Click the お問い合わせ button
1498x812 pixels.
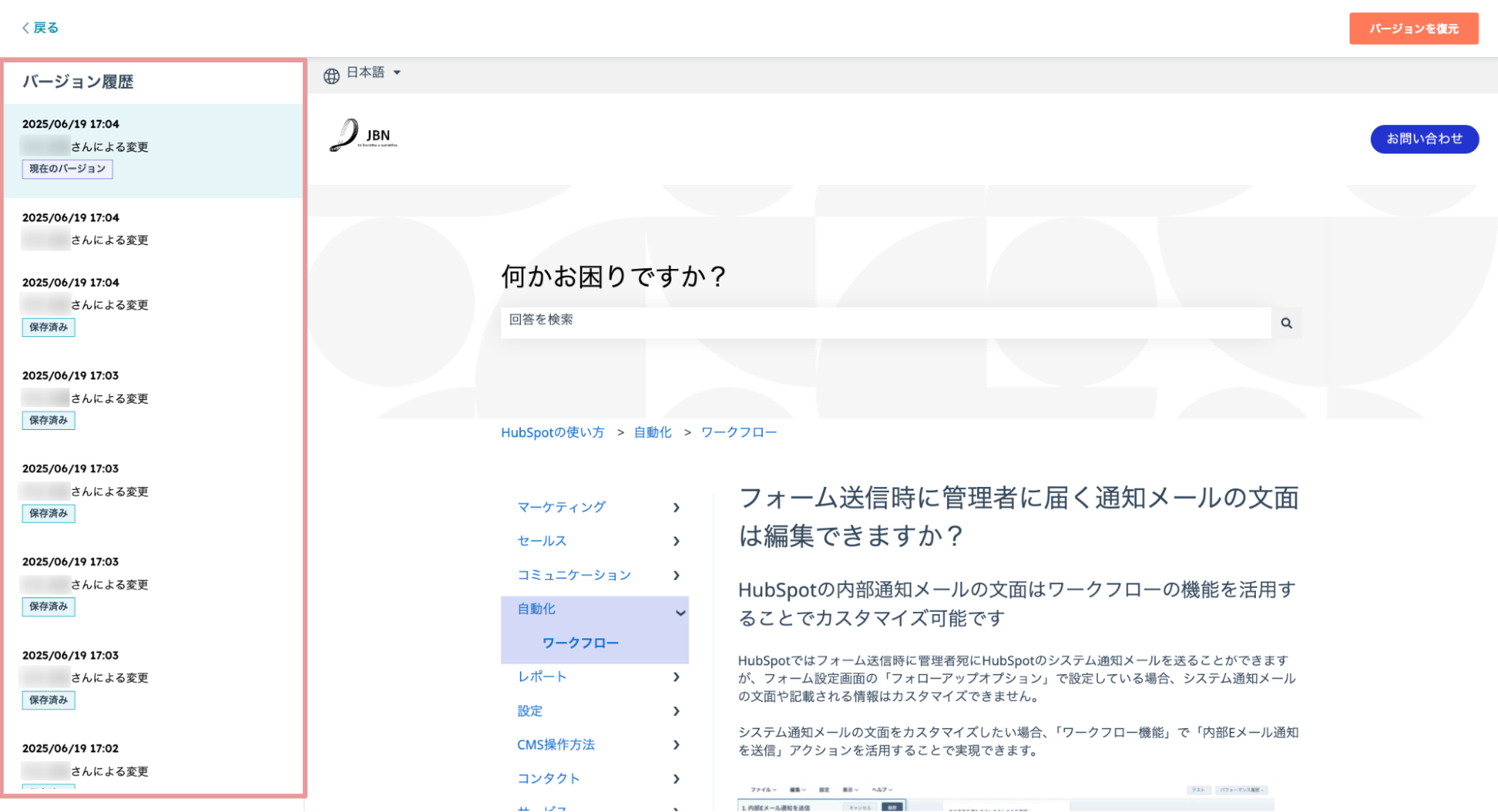pos(1424,139)
